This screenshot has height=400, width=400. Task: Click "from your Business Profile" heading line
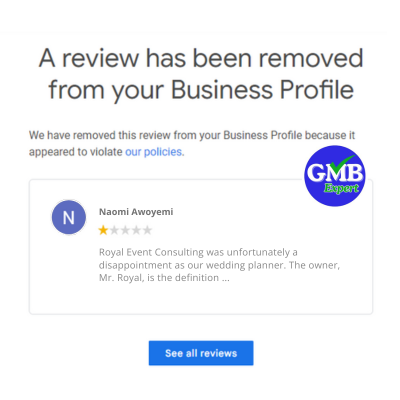tap(201, 90)
